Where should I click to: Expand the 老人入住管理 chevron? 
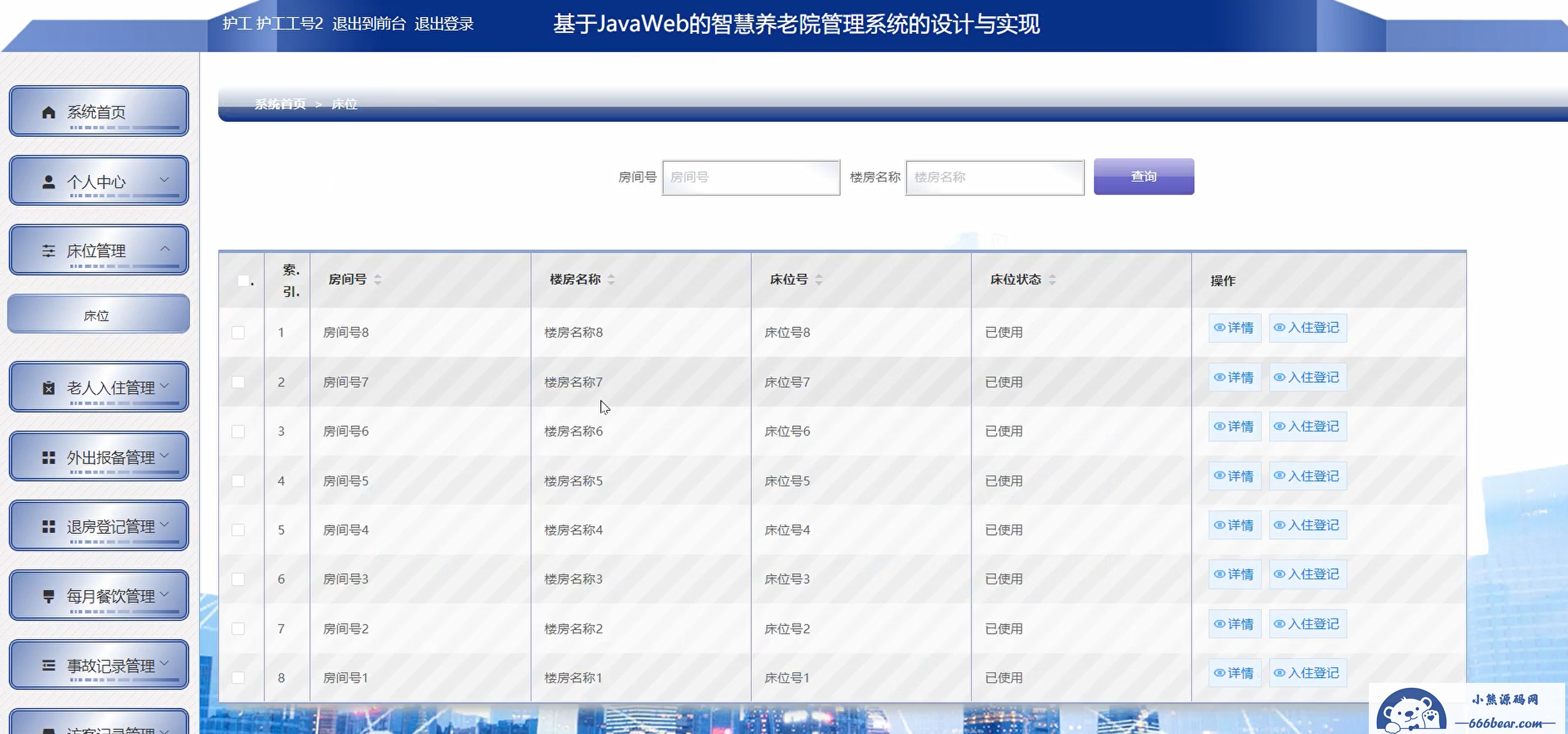[164, 385]
